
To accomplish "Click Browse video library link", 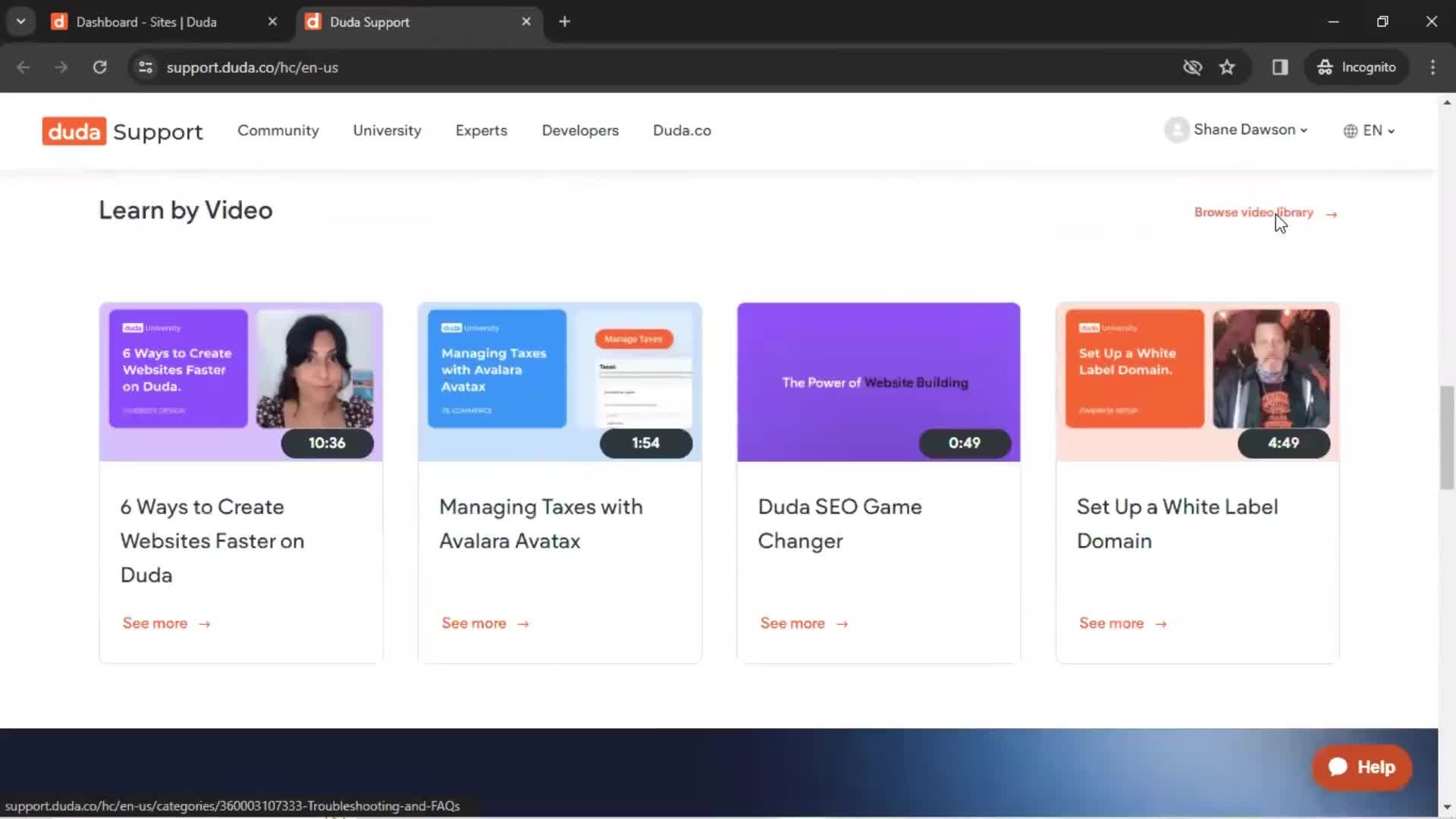I will pyautogui.click(x=1254, y=212).
